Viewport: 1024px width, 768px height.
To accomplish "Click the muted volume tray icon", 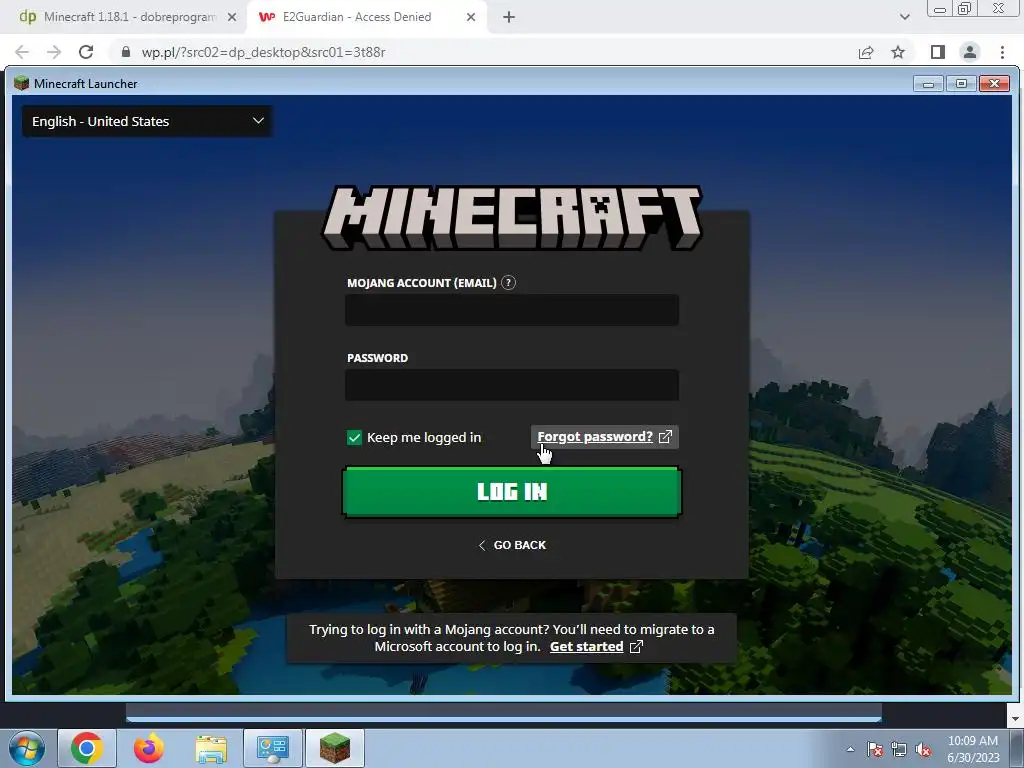I will (x=923, y=749).
